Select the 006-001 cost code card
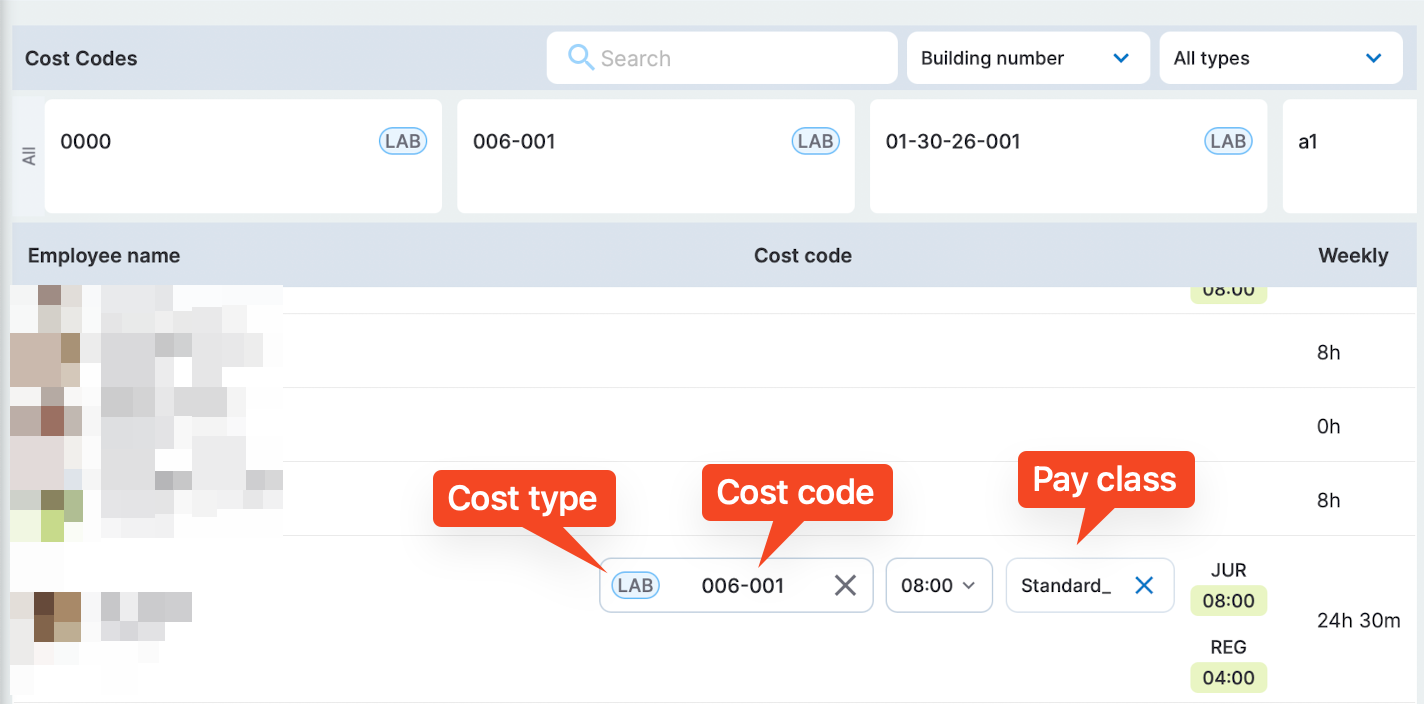 [x=656, y=156]
